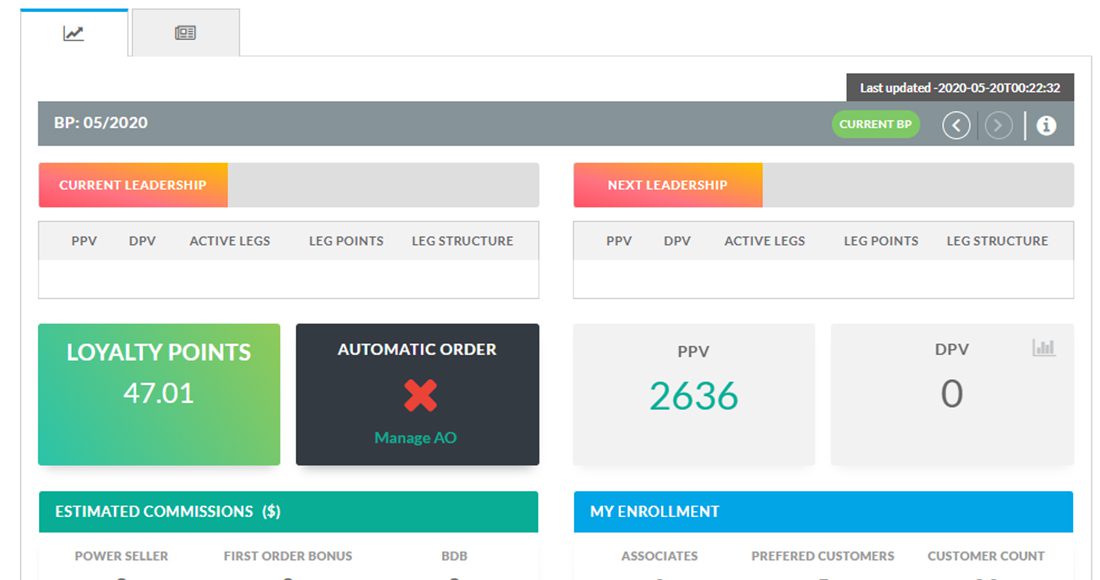Viewport: 1100px width, 580px height.
Task: Click the Next Leadership progress bar
Action: [823, 185]
